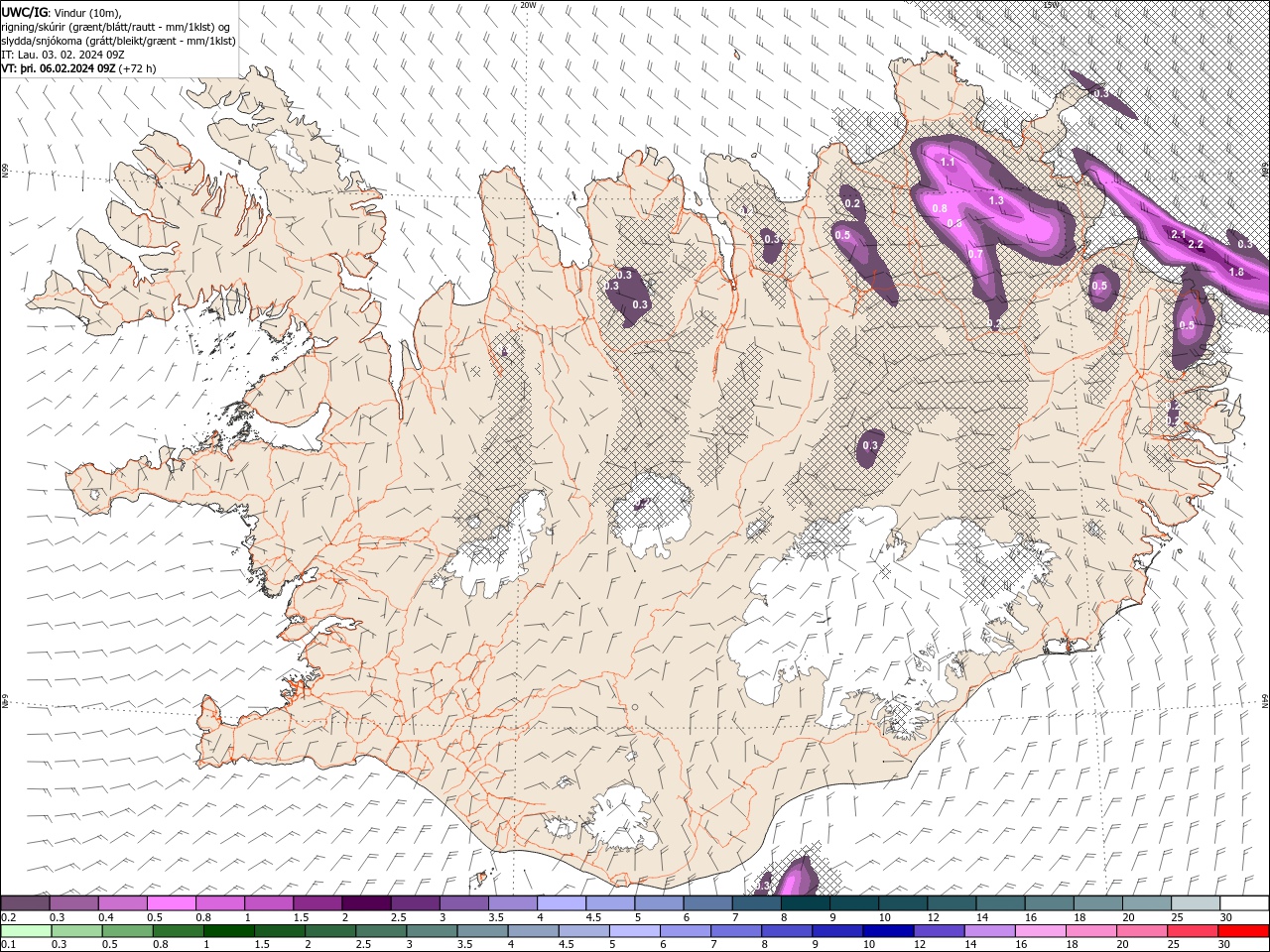This screenshot has width=1270, height=952.
Task: Click the valid time 'VT: þri. 06.02.2024 09Z'
Action: [x=60, y=68]
